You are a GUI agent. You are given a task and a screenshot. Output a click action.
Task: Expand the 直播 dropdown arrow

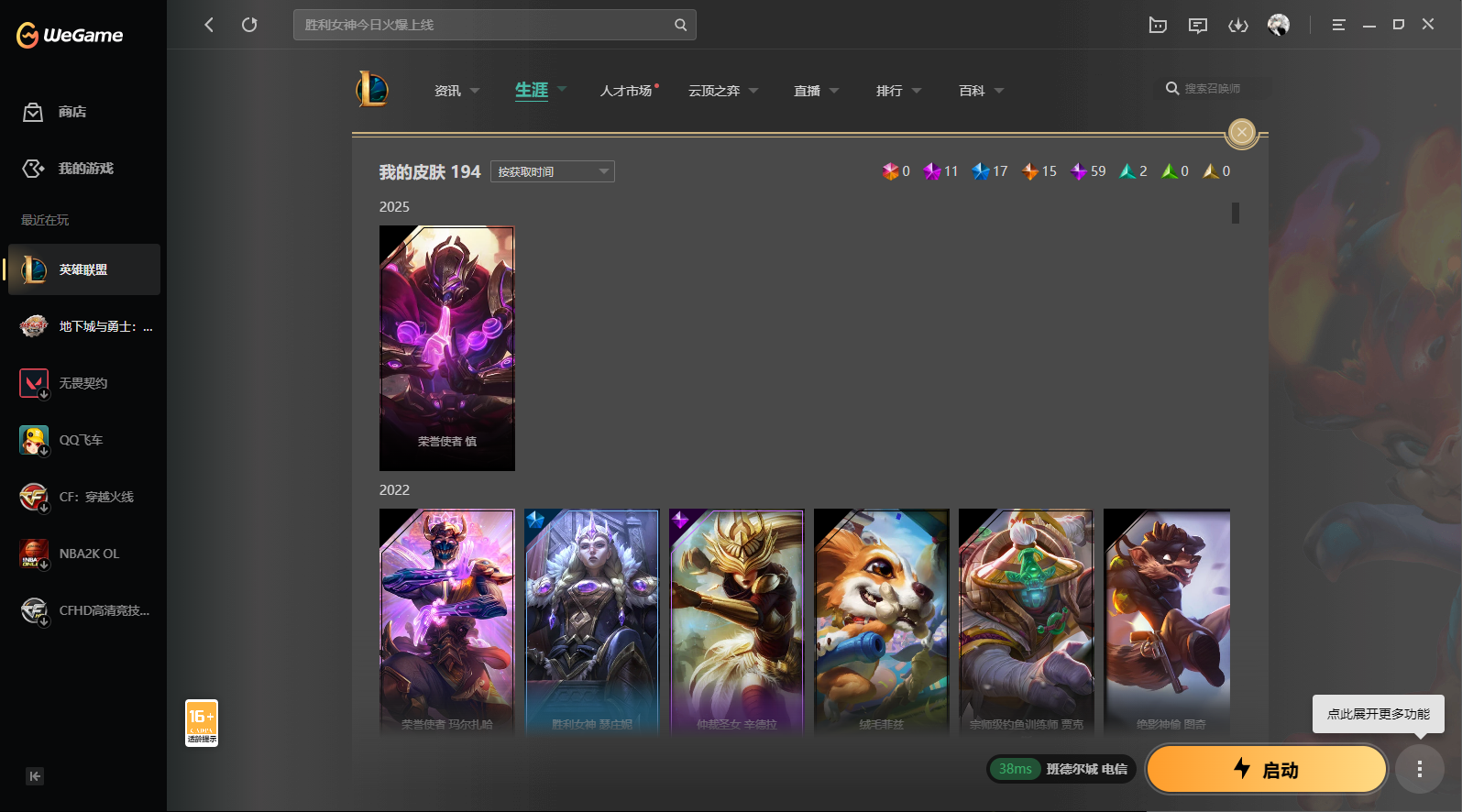coord(834,91)
